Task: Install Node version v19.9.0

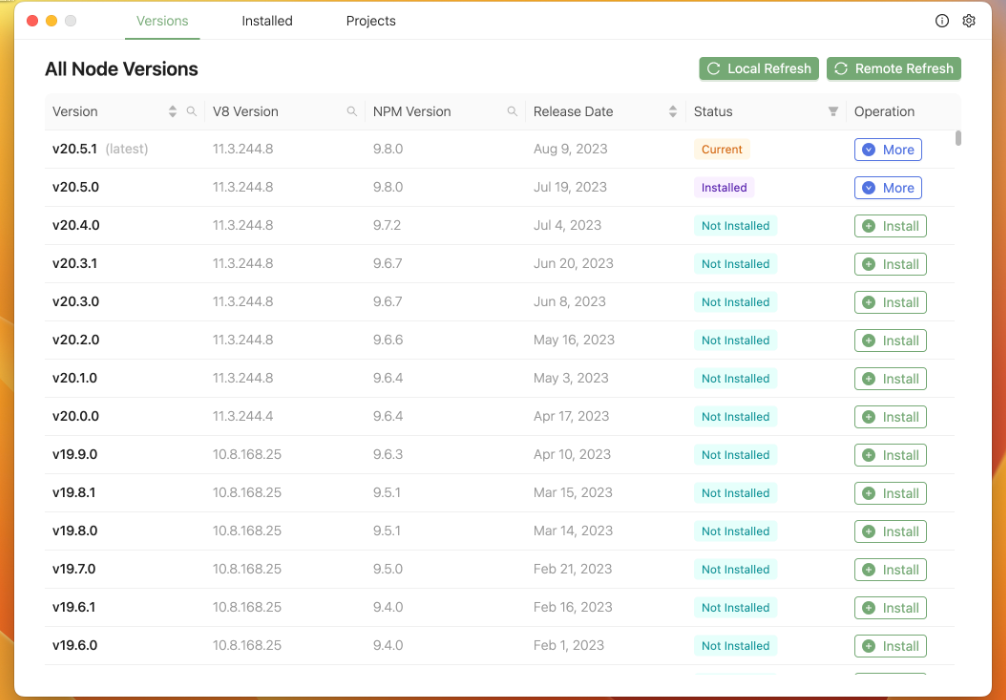Action: (890, 455)
